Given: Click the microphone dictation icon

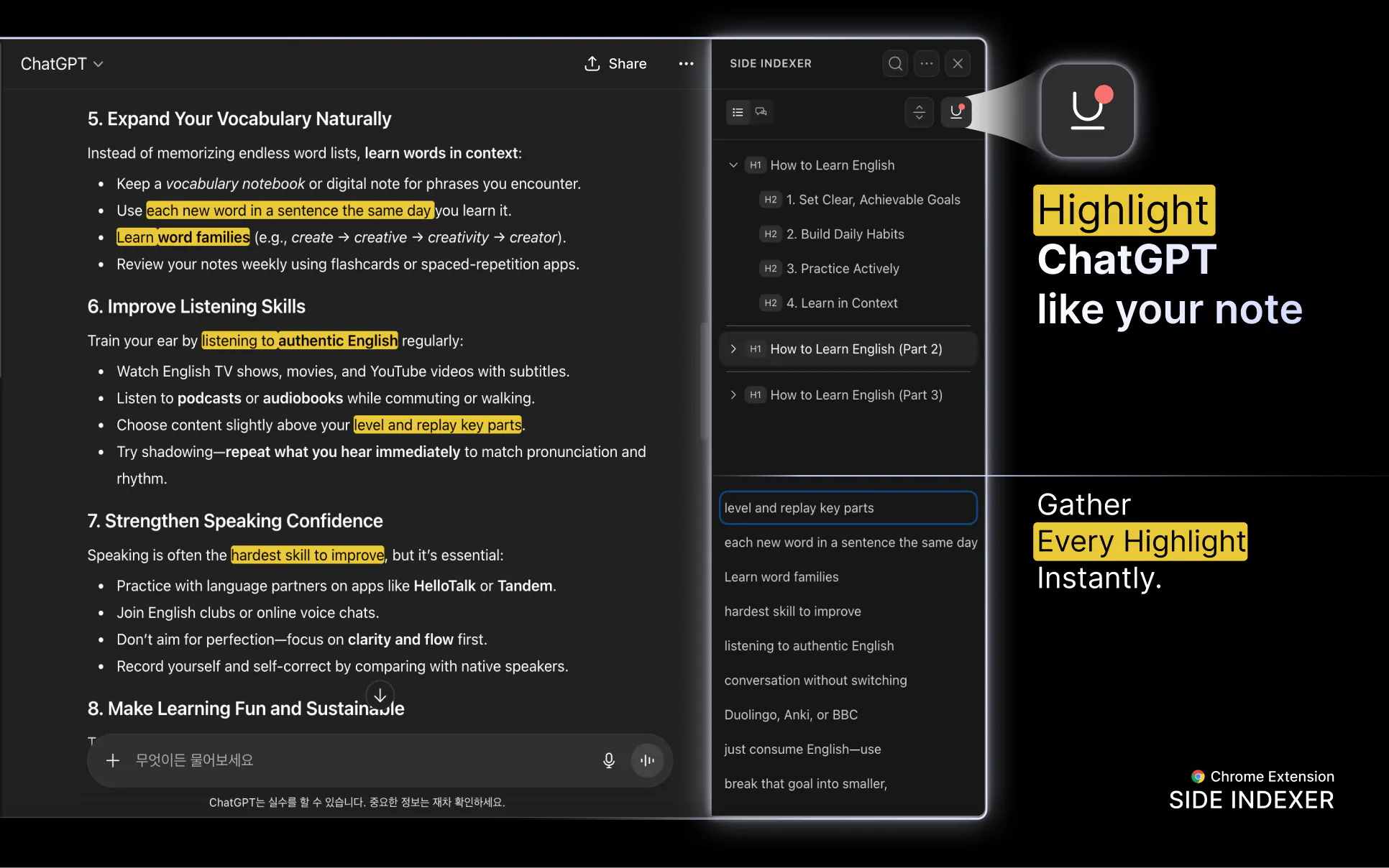Looking at the screenshot, I should (608, 760).
